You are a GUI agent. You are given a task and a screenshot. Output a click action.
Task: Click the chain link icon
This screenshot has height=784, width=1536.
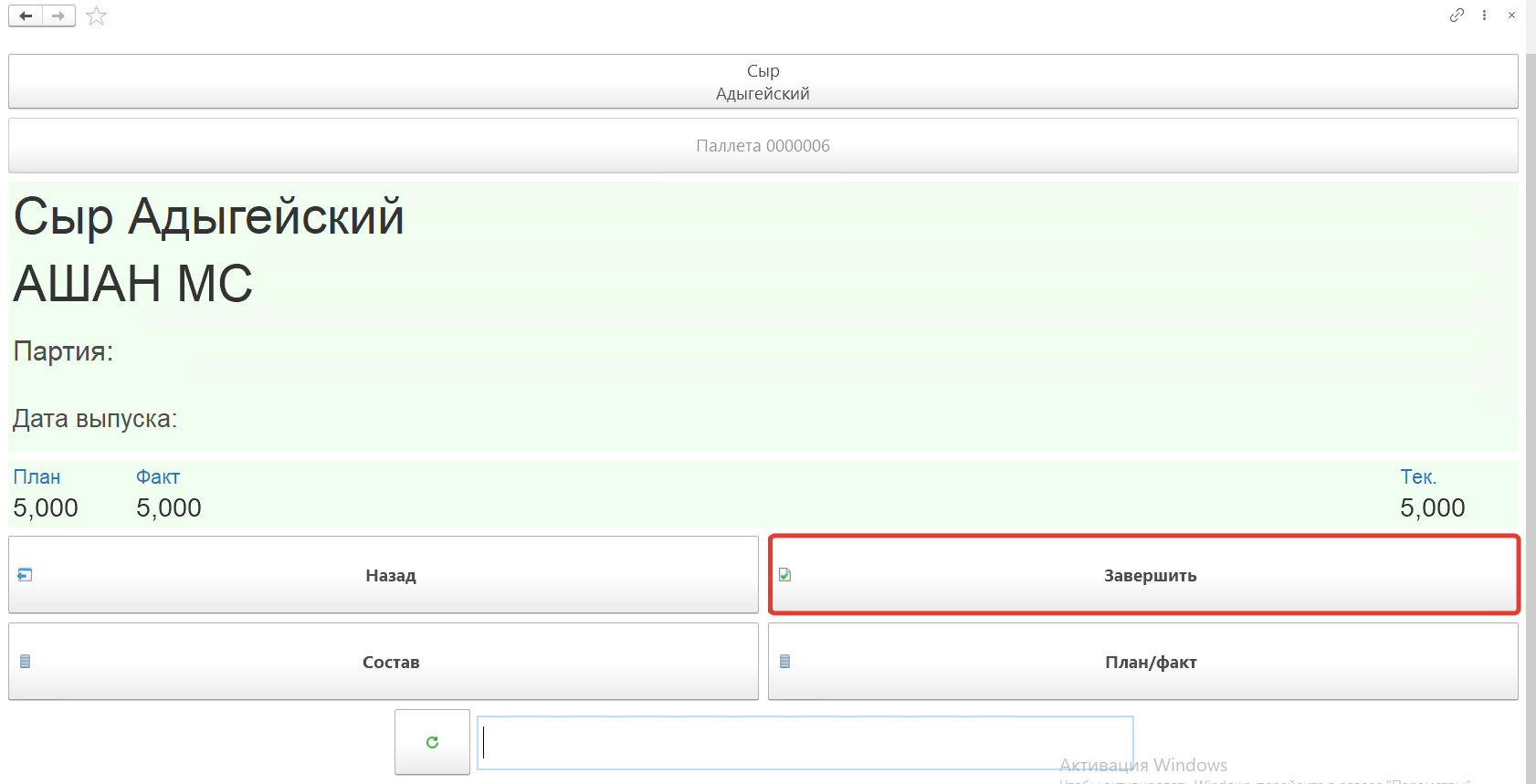(1457, 16)
